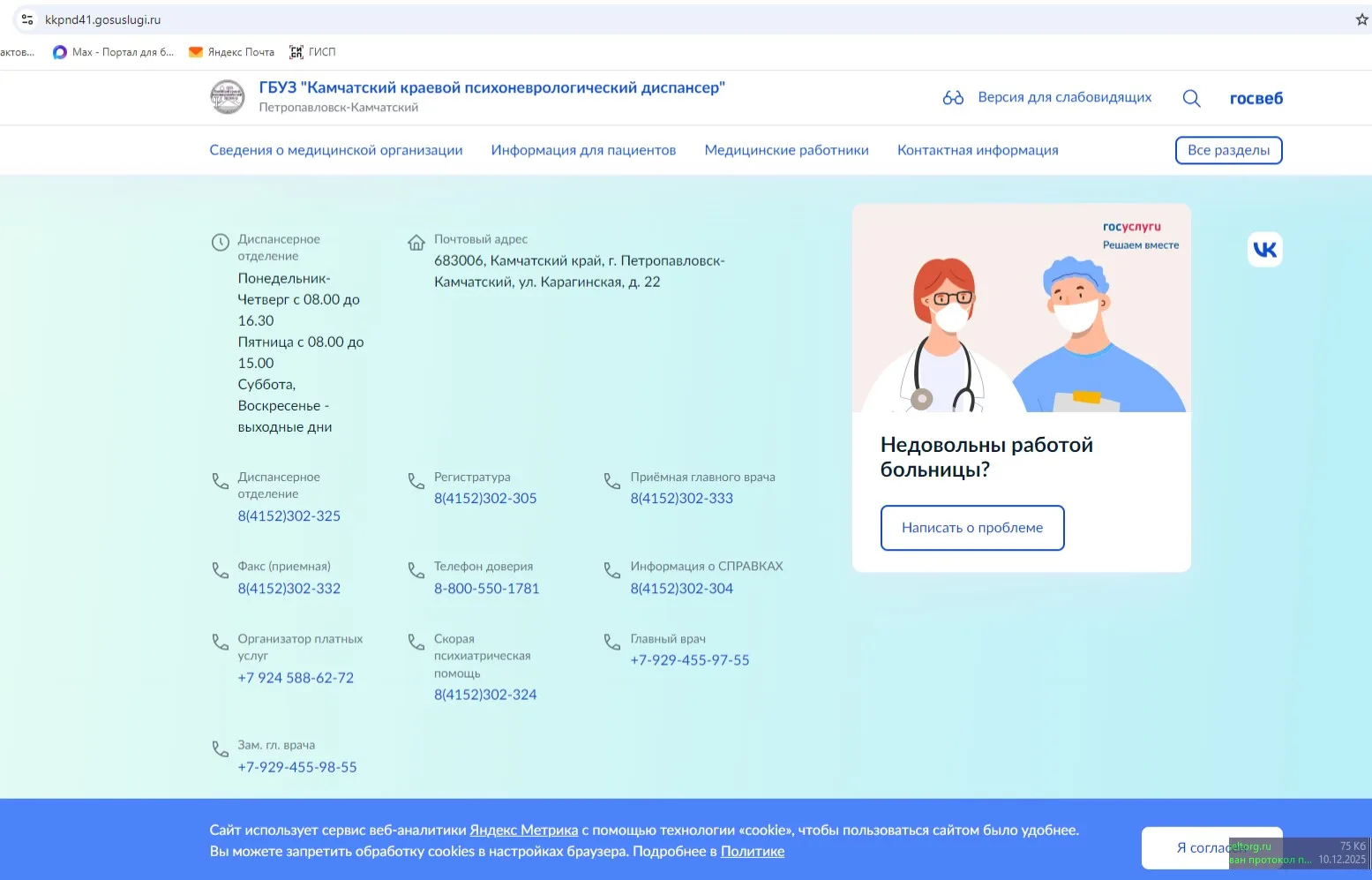Screen dimensions: 1372x880
Task: Click the site info icon in address bar
Action: pyautogui.click(x=26, y=19)
